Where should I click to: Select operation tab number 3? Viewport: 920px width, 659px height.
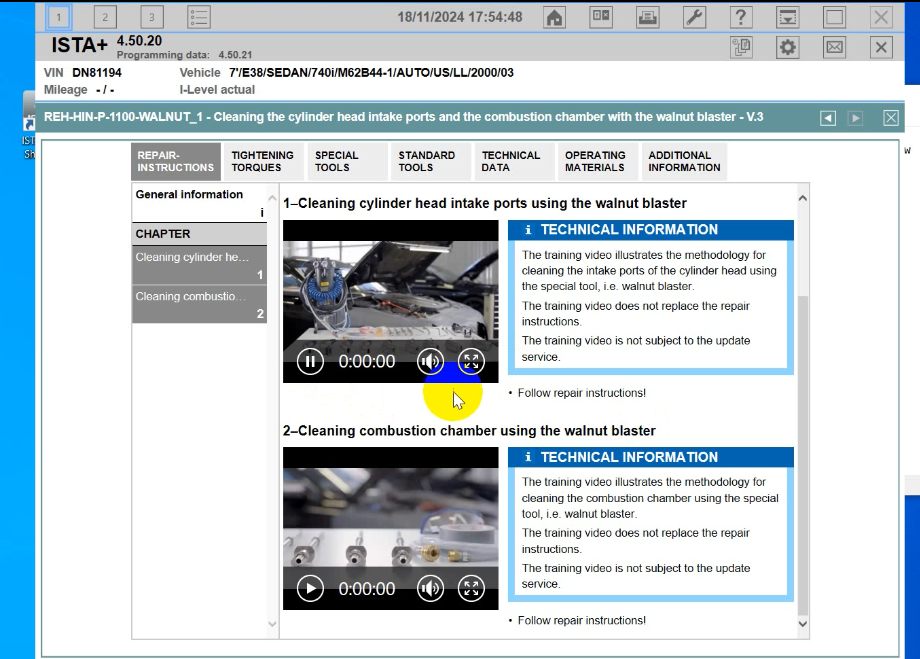151,17
